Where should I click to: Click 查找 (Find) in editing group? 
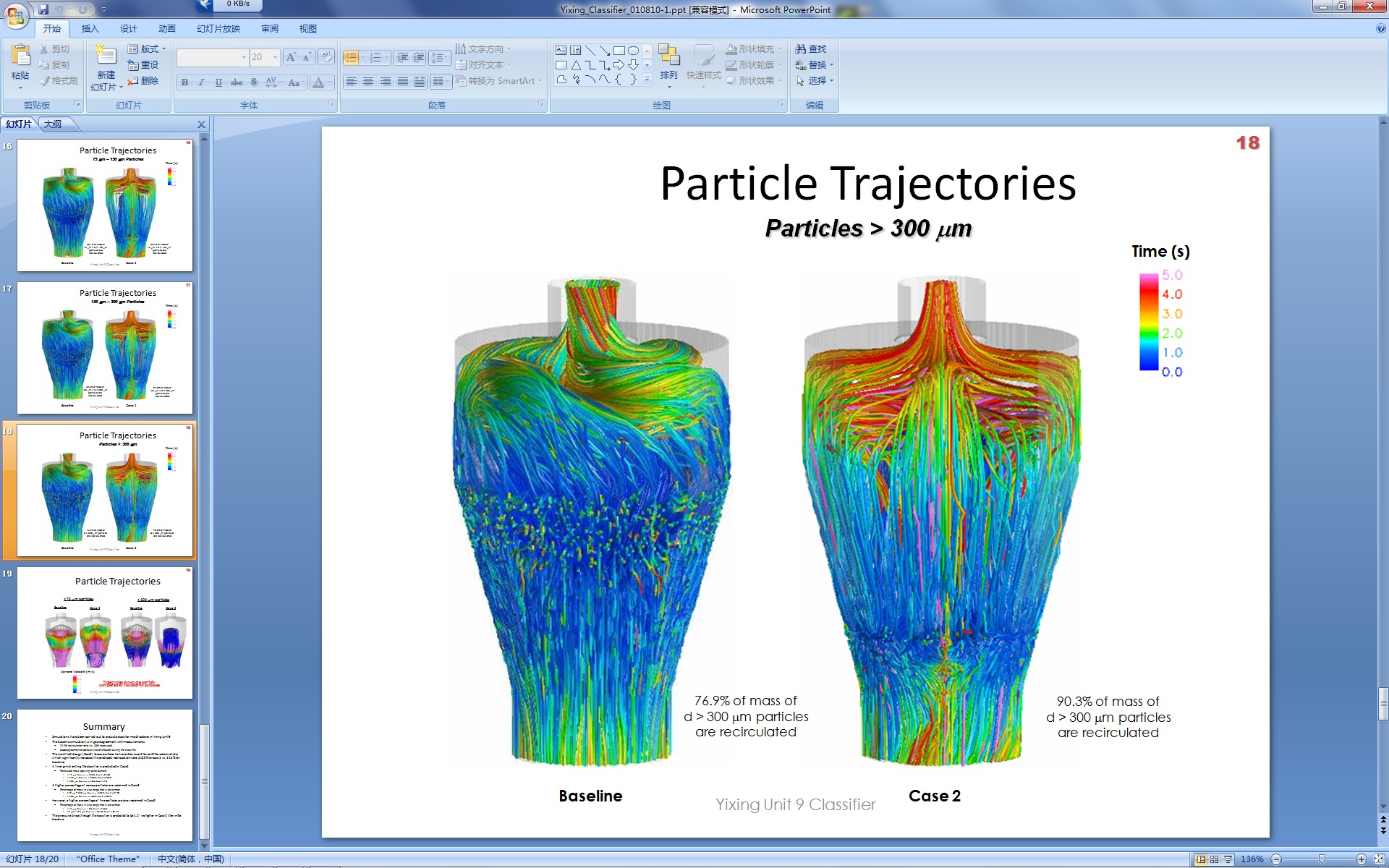(811, 49)
